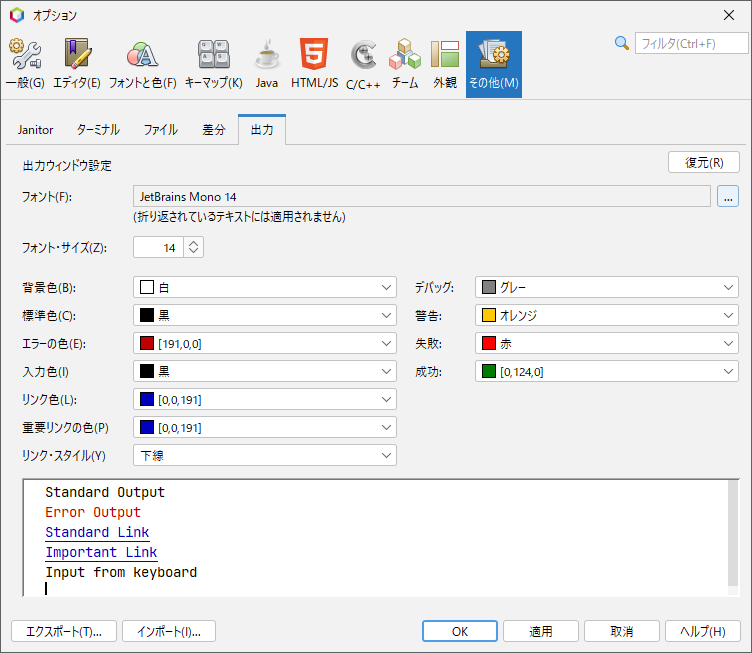Click the gray デバッグ color swatch
752x653 pixels.
point(489,287)
